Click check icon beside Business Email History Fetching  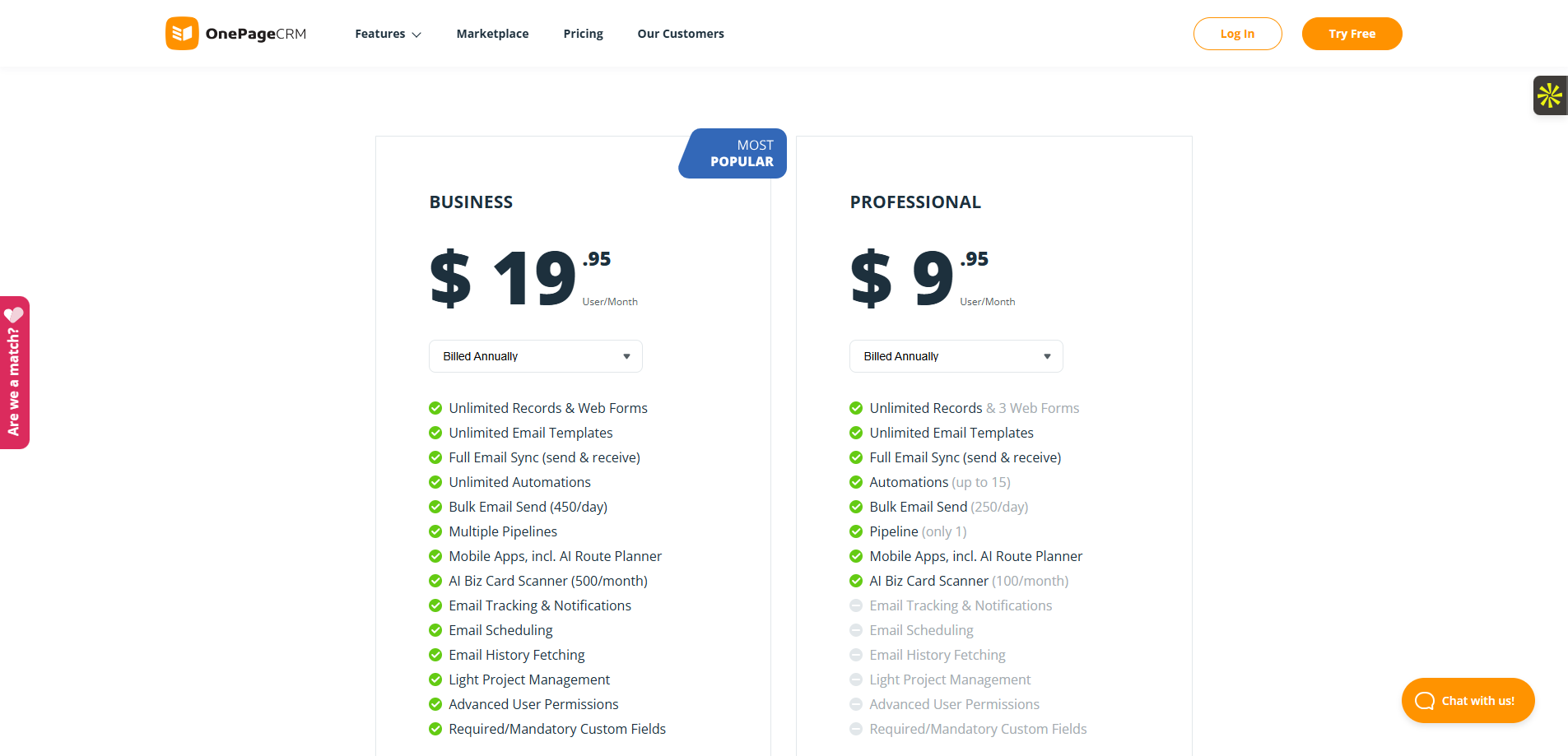(x=435, y=655)
